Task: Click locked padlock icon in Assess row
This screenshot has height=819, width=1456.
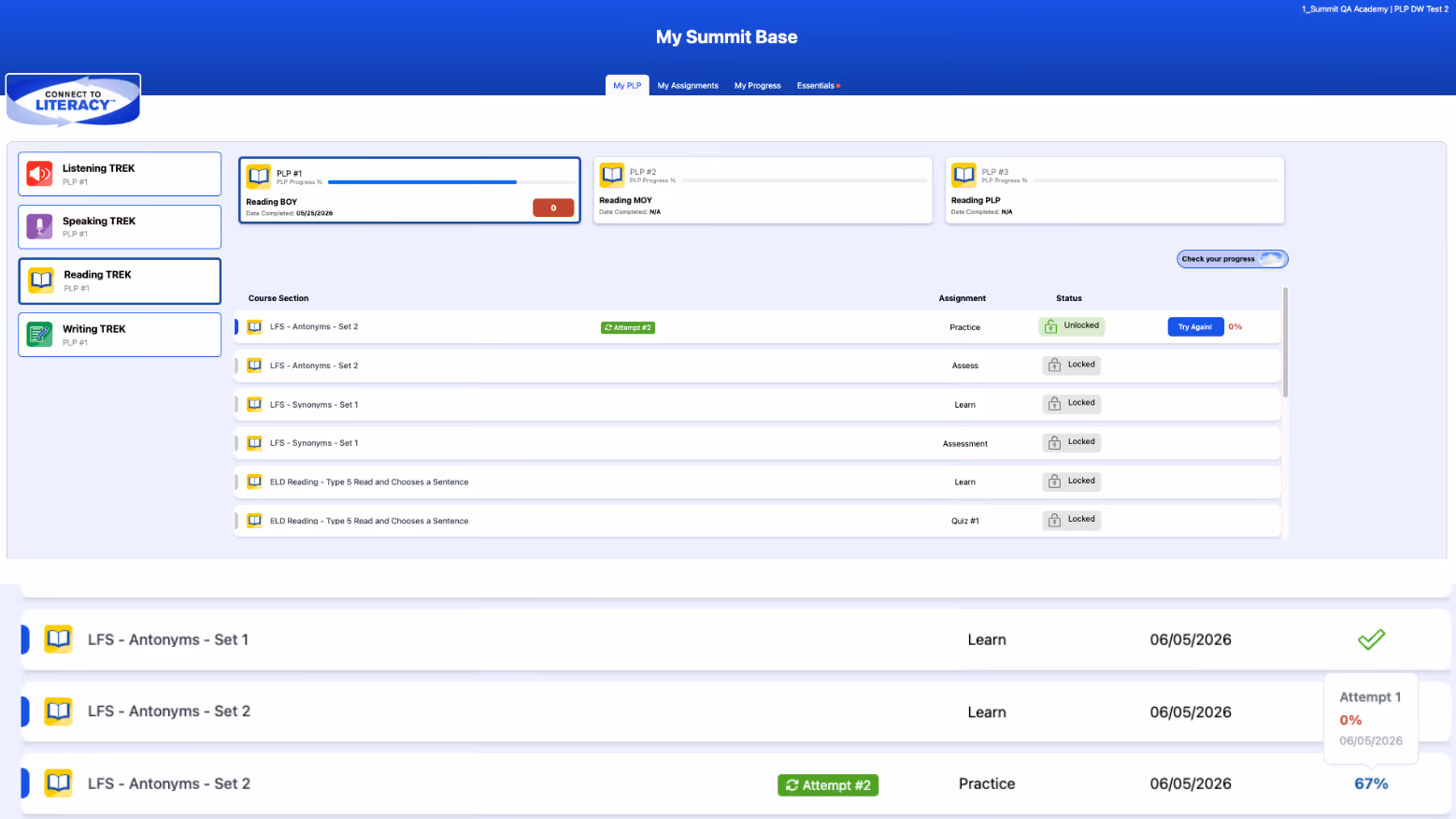Action: pos(1054,366)
